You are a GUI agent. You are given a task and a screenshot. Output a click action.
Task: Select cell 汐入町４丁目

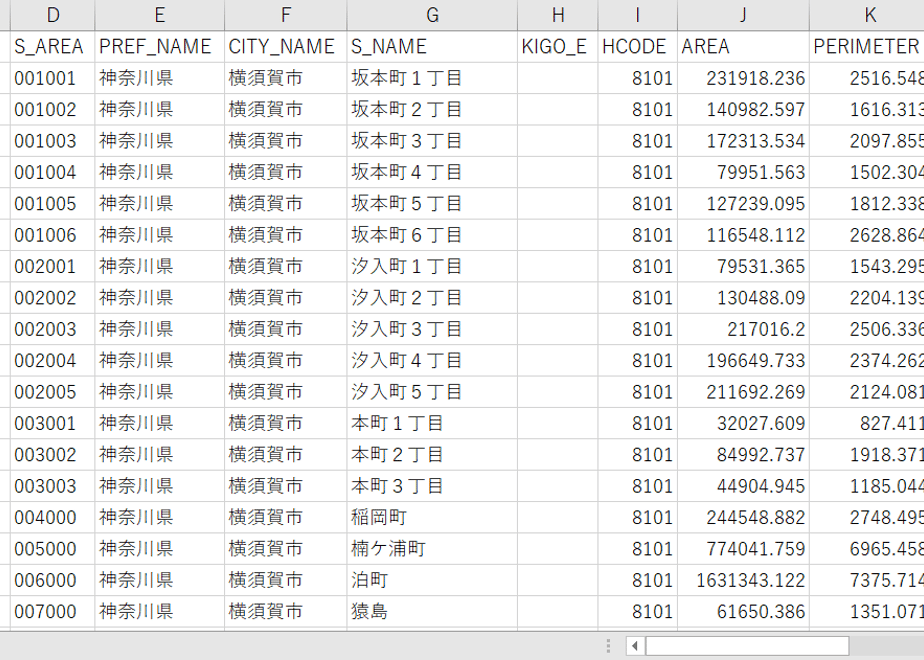point(432,361)
